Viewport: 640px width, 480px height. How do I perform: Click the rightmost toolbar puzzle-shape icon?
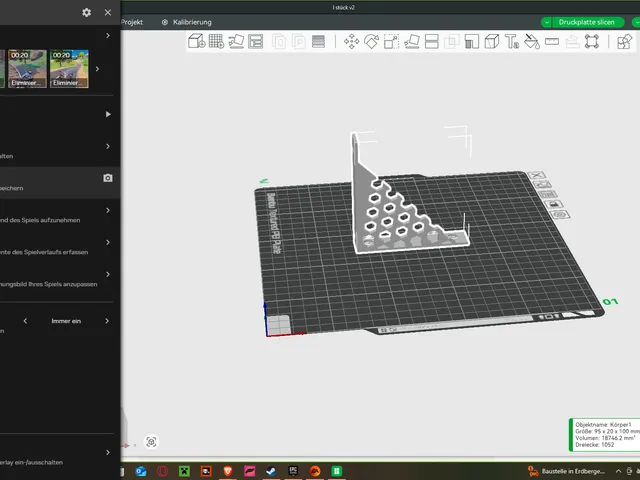624,42
